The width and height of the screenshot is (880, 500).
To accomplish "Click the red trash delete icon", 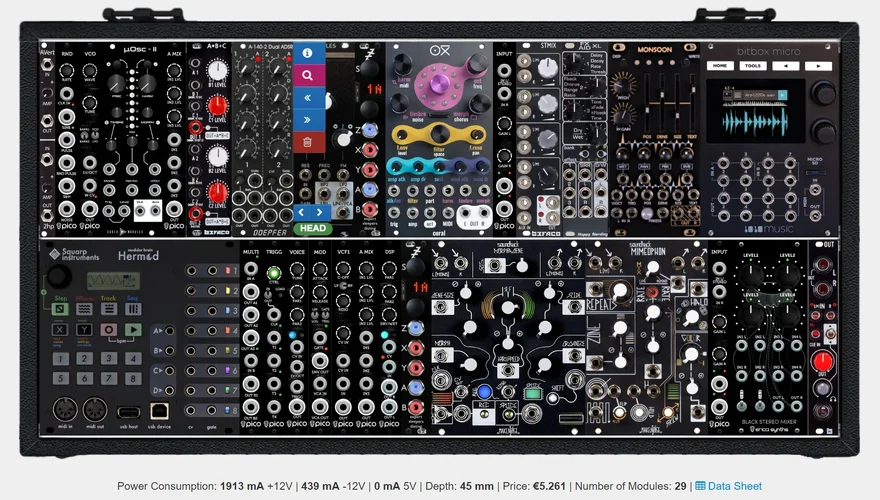I will click(x=307, y=143).
